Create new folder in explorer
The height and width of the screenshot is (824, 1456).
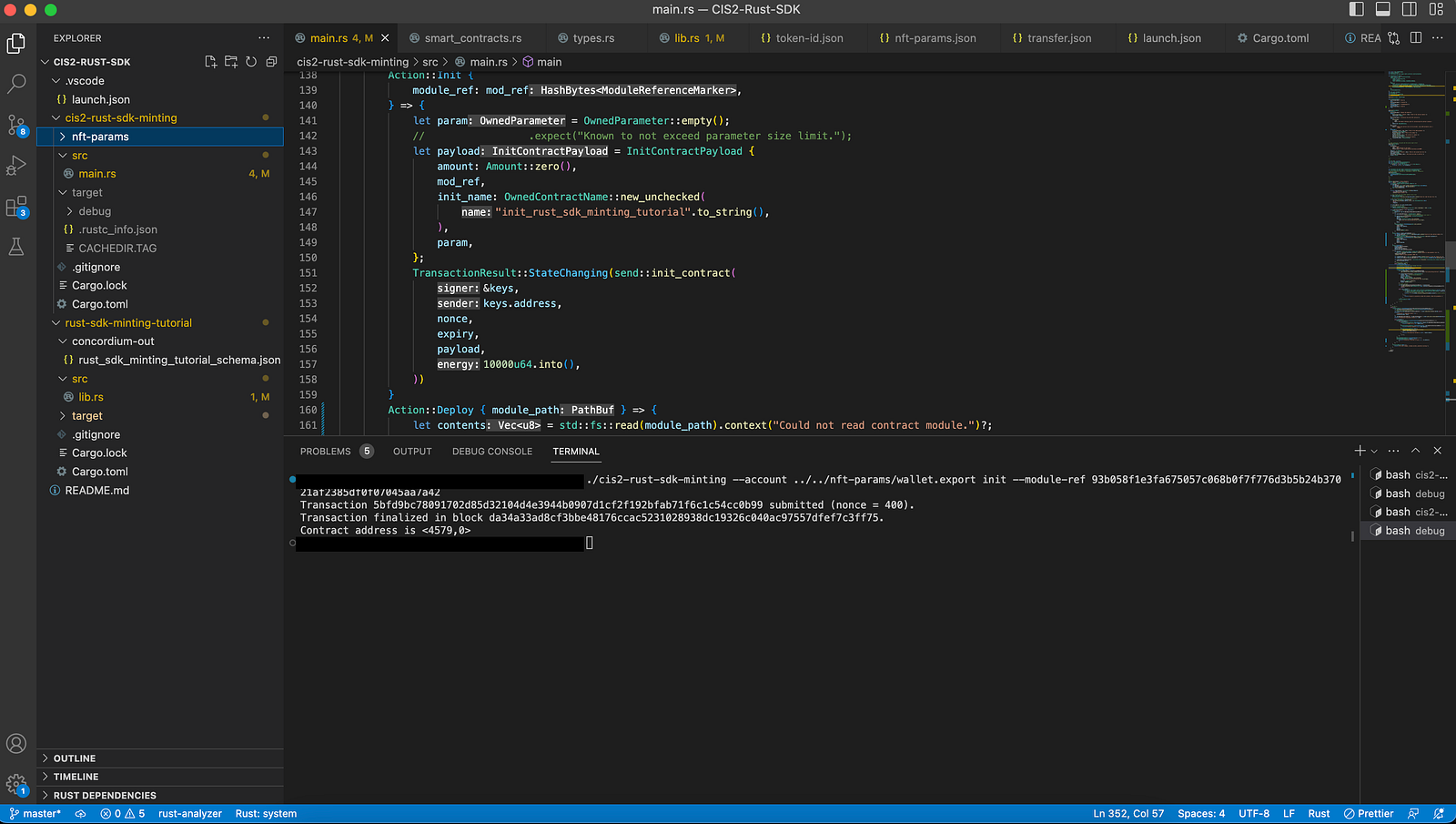click(231, 62)
